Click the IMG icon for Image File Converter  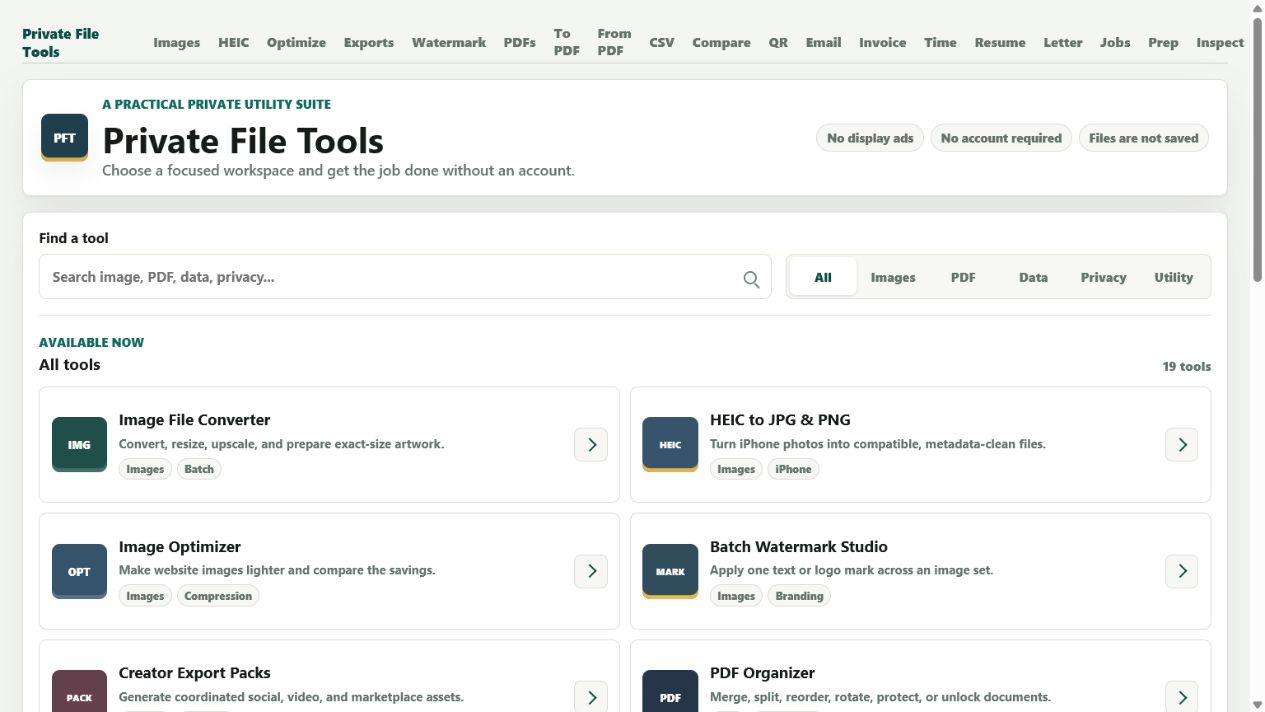tap(79, 444)
